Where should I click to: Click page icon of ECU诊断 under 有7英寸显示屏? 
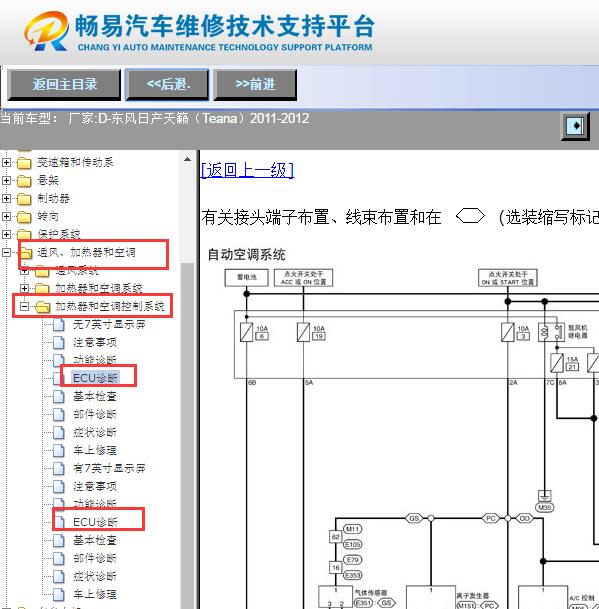[x=59, y=522]
